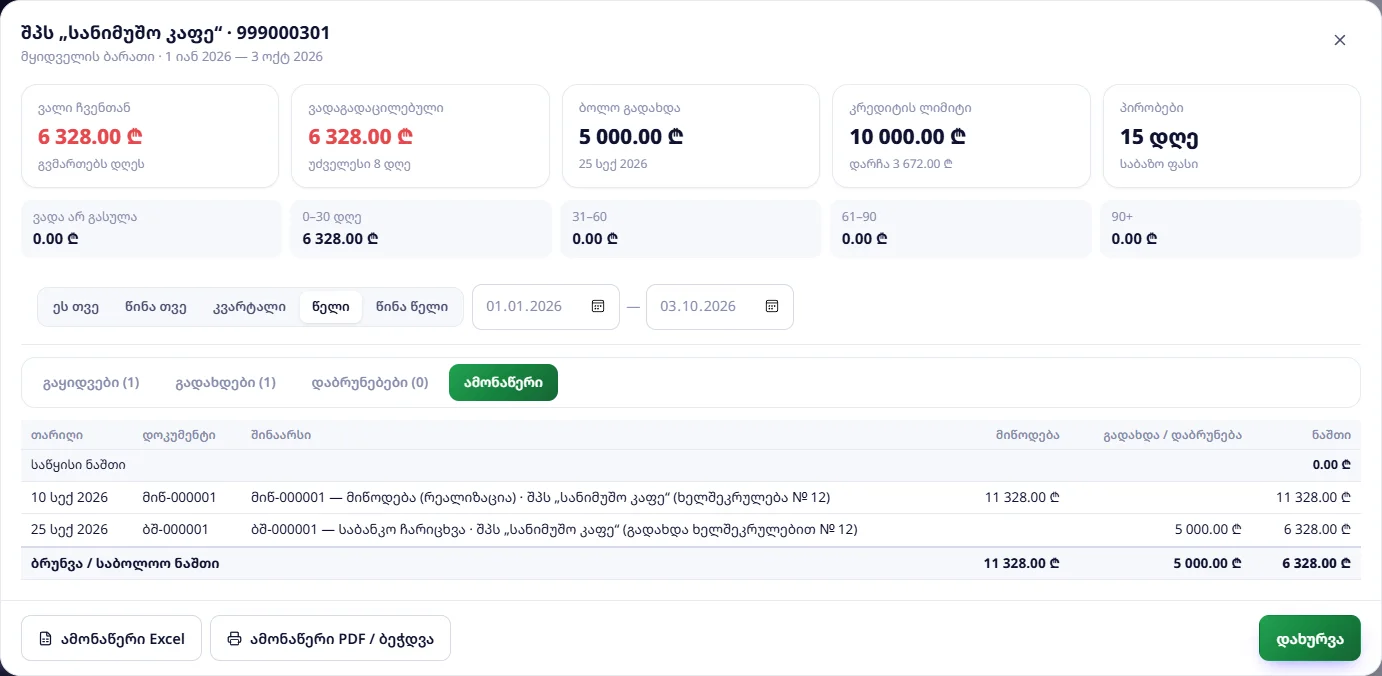Select the კვარტალი period option

click(249, 307)
